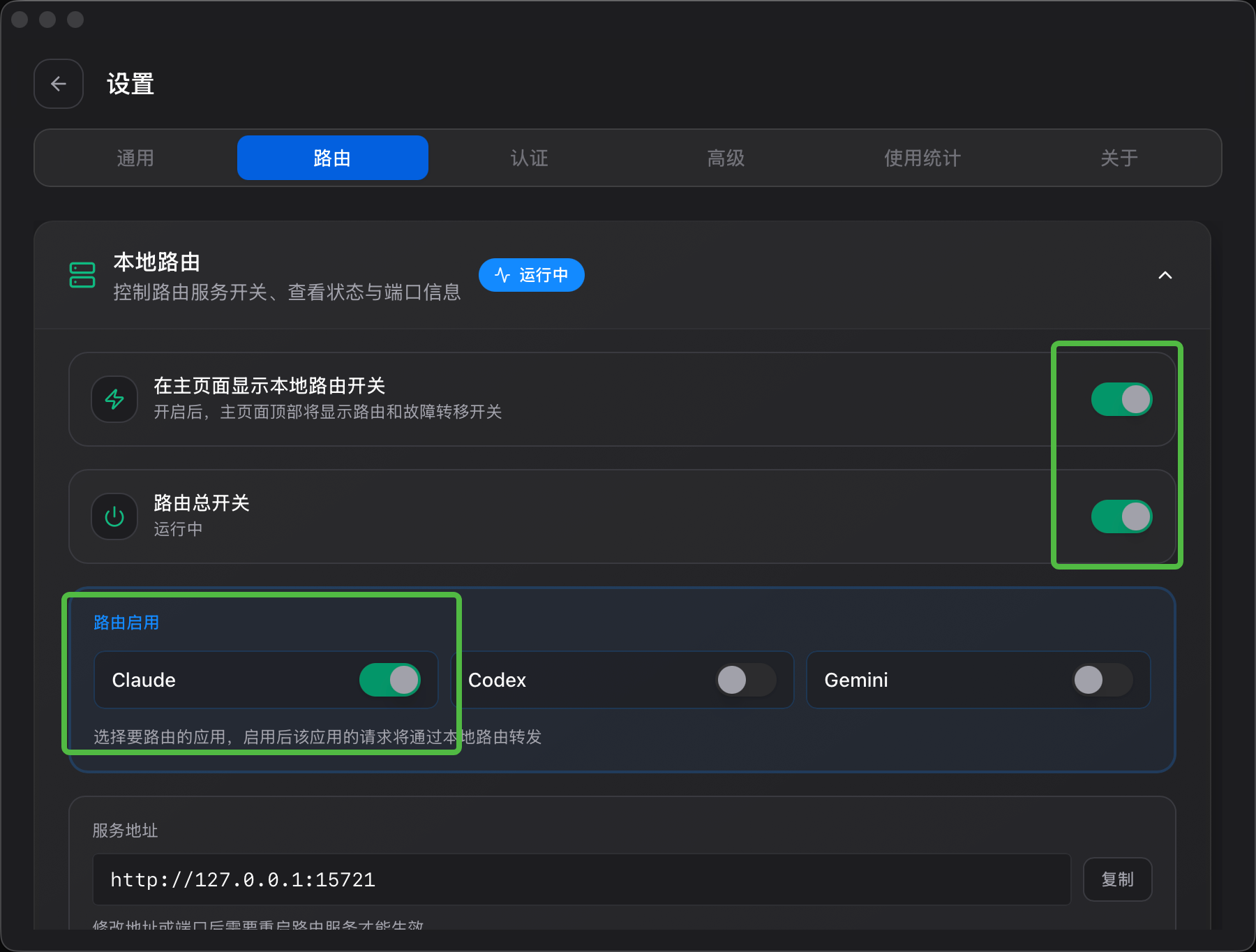The image size is (1256, 952).
Task: Click the power icon beside 路由总开关
Action: pyautogui.click(x=114, y=516)
